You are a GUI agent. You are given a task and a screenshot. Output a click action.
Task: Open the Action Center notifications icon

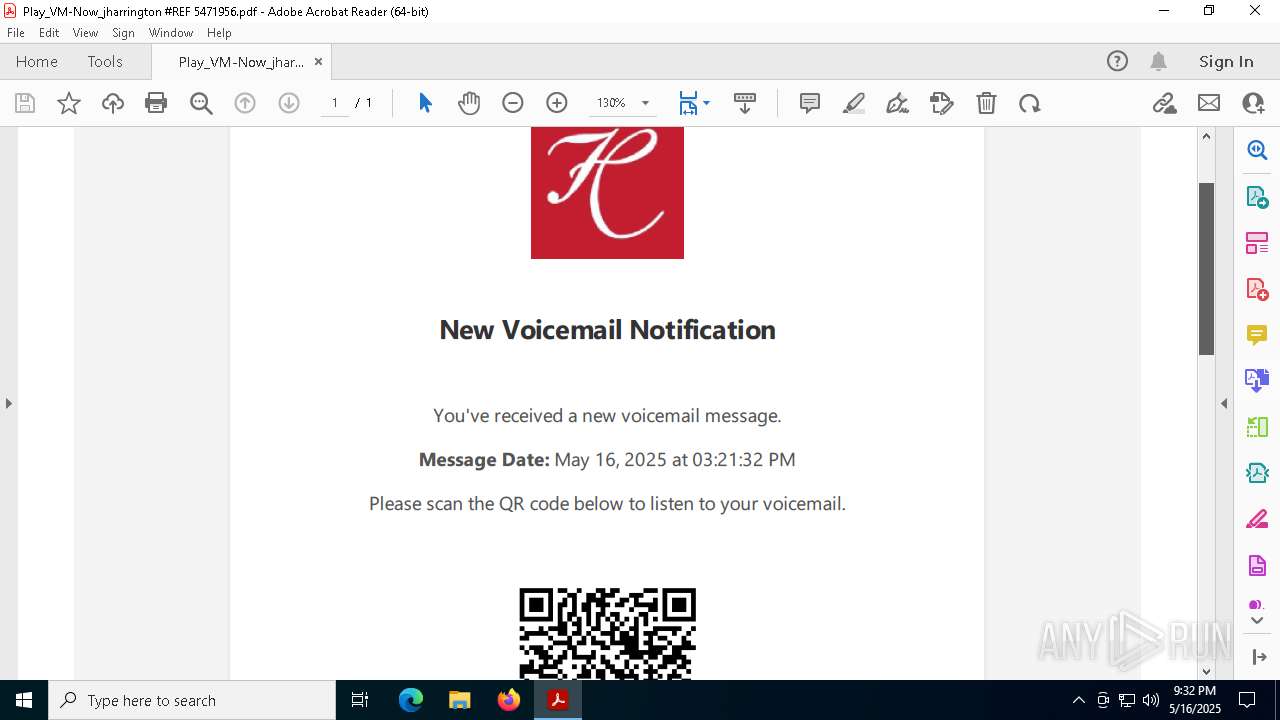[x=1247, y=700]
